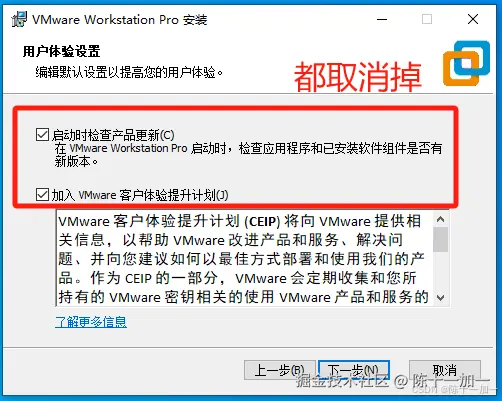The width and height of the screenshot is (502, 401).
Task: Uncheck 启动时检查产品更新 checkbox
Action: point(42,135)
